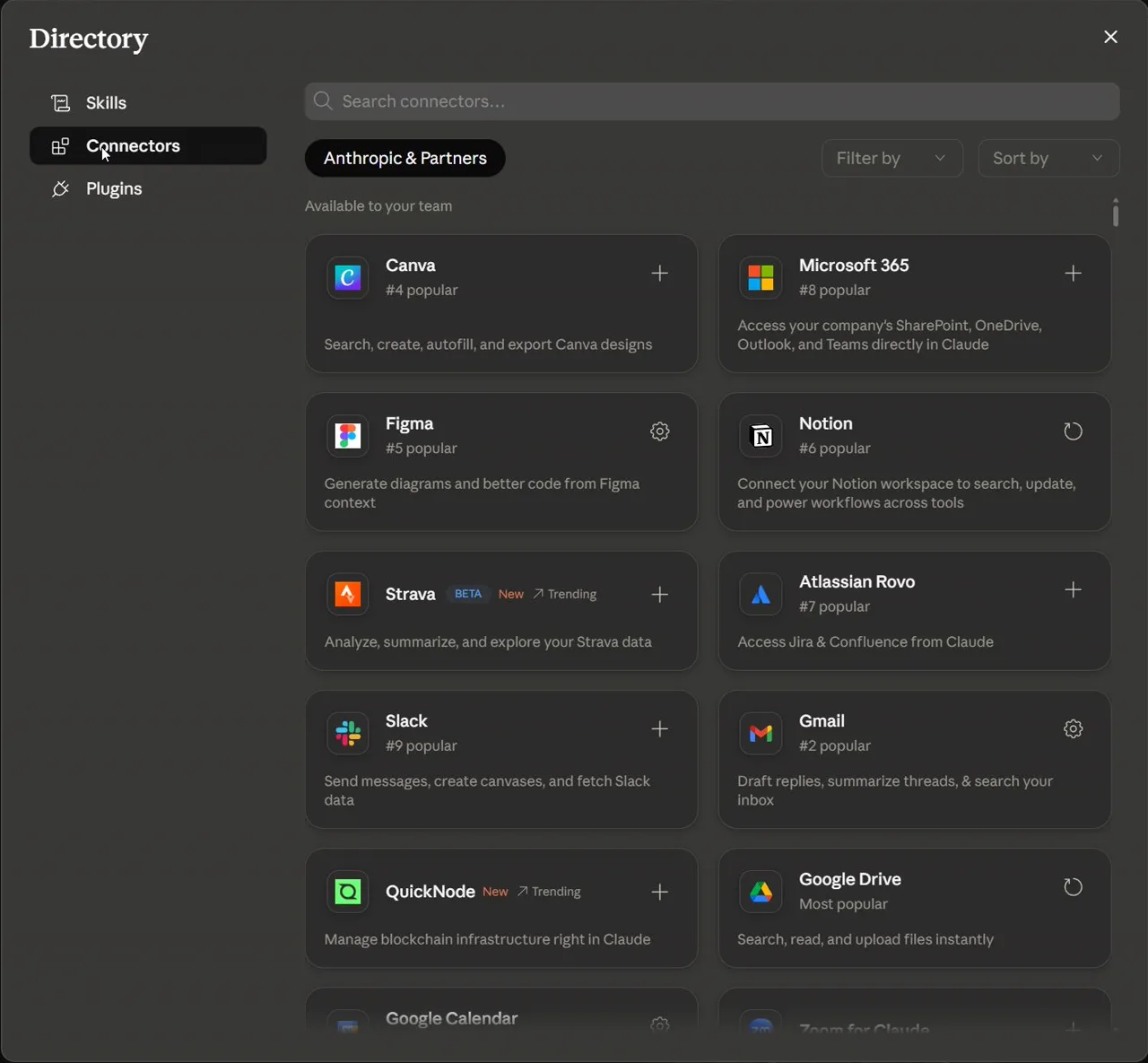1148x1063 pixels.
Task: Click the Atlassian Rovo logo icon
Action: 761,593
